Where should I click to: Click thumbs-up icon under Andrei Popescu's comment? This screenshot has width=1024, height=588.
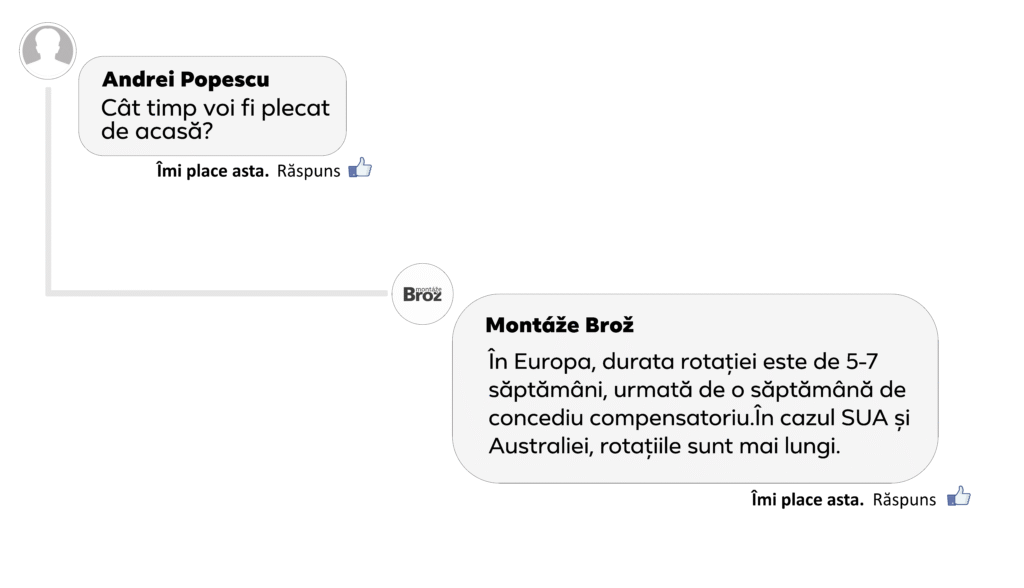pyautogui.click(x=360, y=169)
